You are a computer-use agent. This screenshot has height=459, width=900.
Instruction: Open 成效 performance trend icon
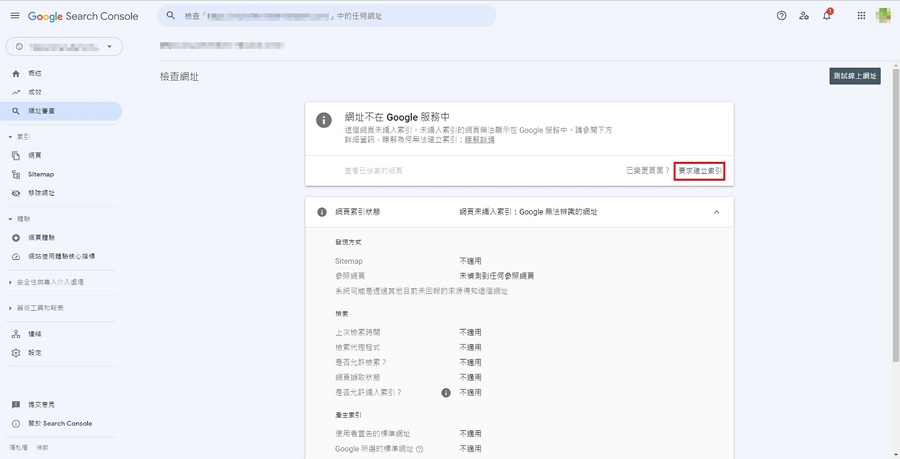coord(16,92)
